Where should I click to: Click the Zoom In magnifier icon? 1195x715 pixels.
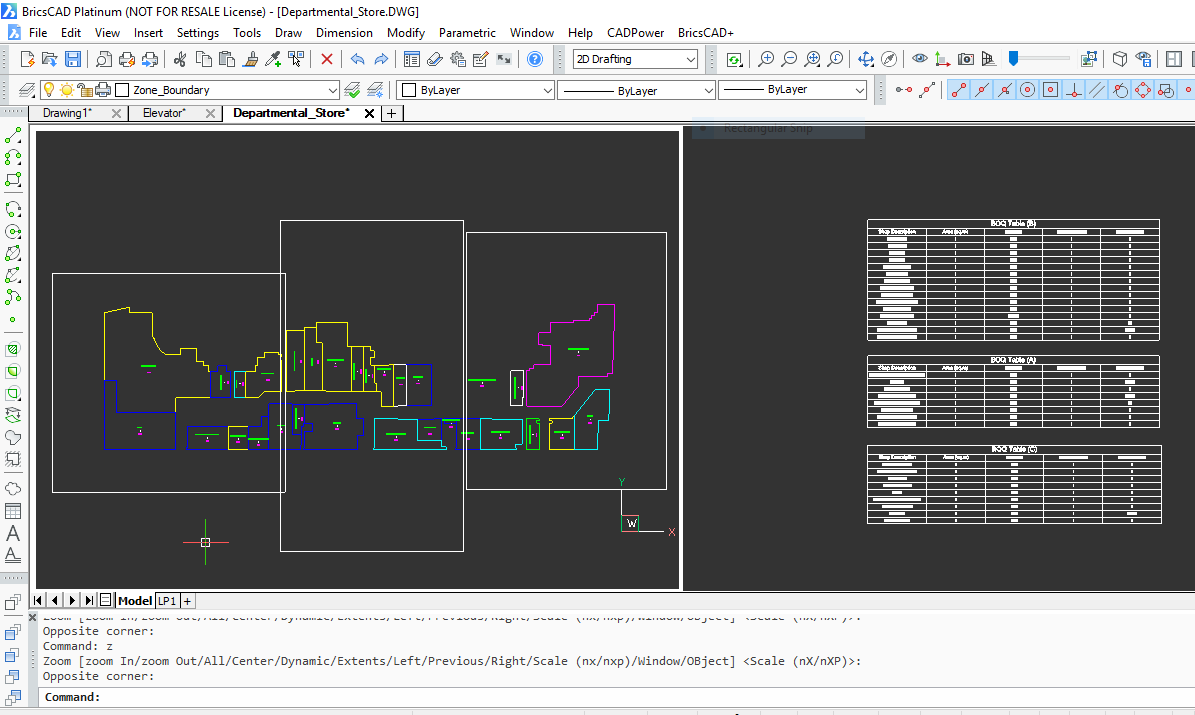point(766,60)
